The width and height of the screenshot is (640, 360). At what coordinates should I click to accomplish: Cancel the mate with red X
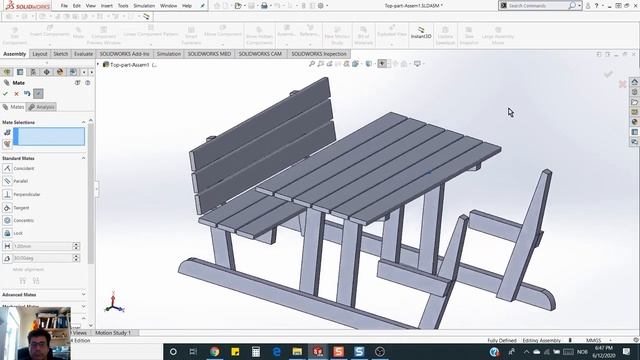coord(16,94)
